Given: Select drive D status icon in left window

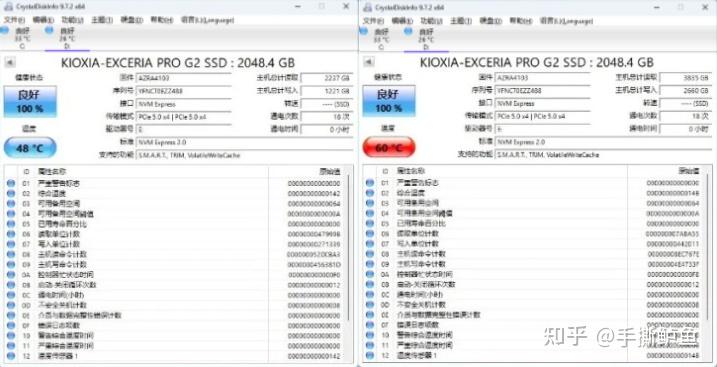Looking at the screenshot, I should point(49,31).
